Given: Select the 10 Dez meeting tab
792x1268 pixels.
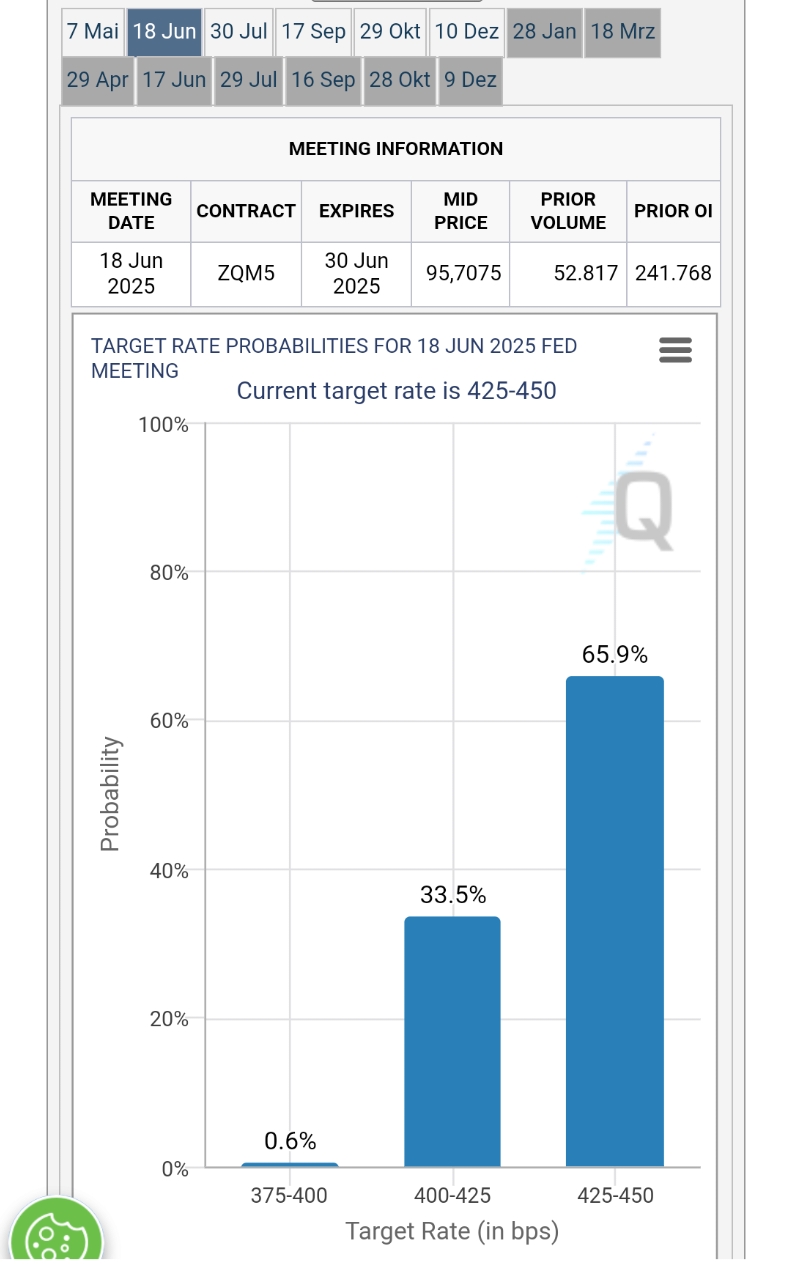Looking at the screenshot, I should tap(467, 32).
